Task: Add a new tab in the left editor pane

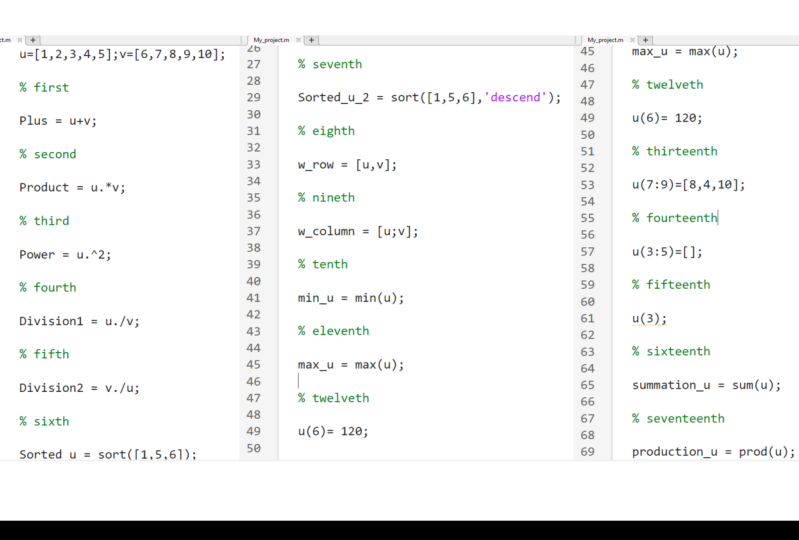Action: 33,38
